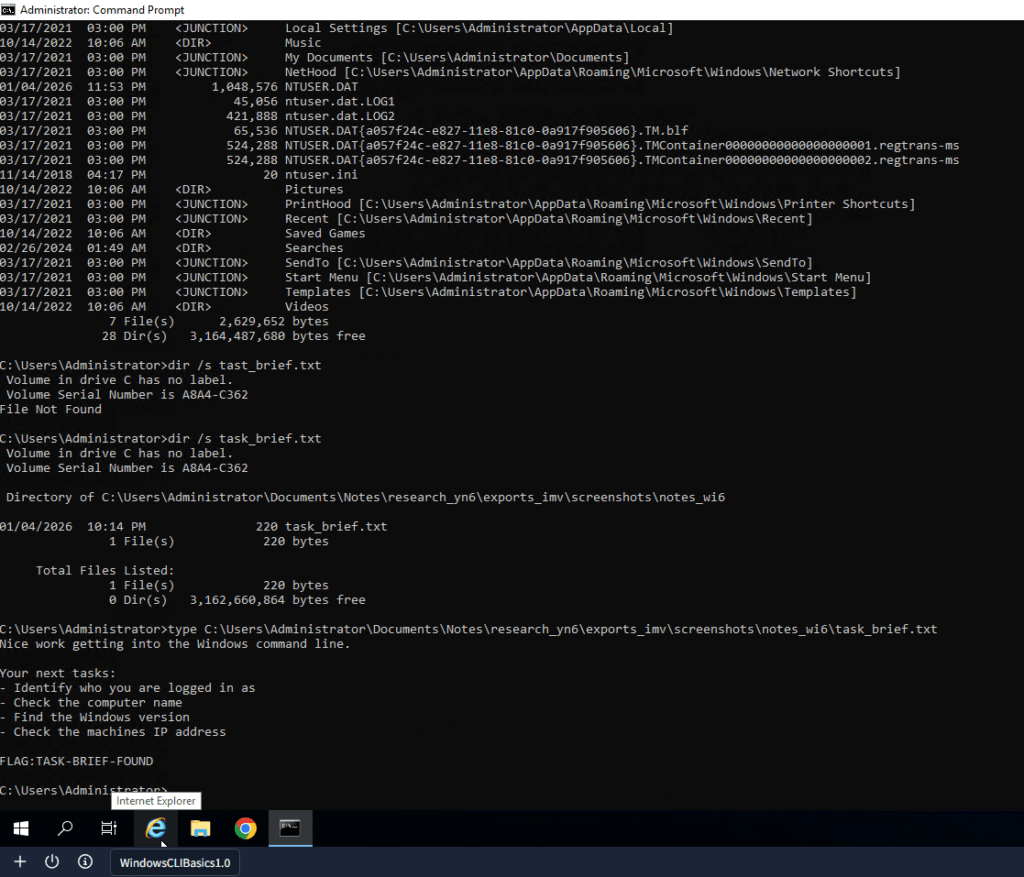Open Internet Explorer from the taskbar
Image resolution: width=1024 pixels, height=877 pixels.
(x=156, y=828)
